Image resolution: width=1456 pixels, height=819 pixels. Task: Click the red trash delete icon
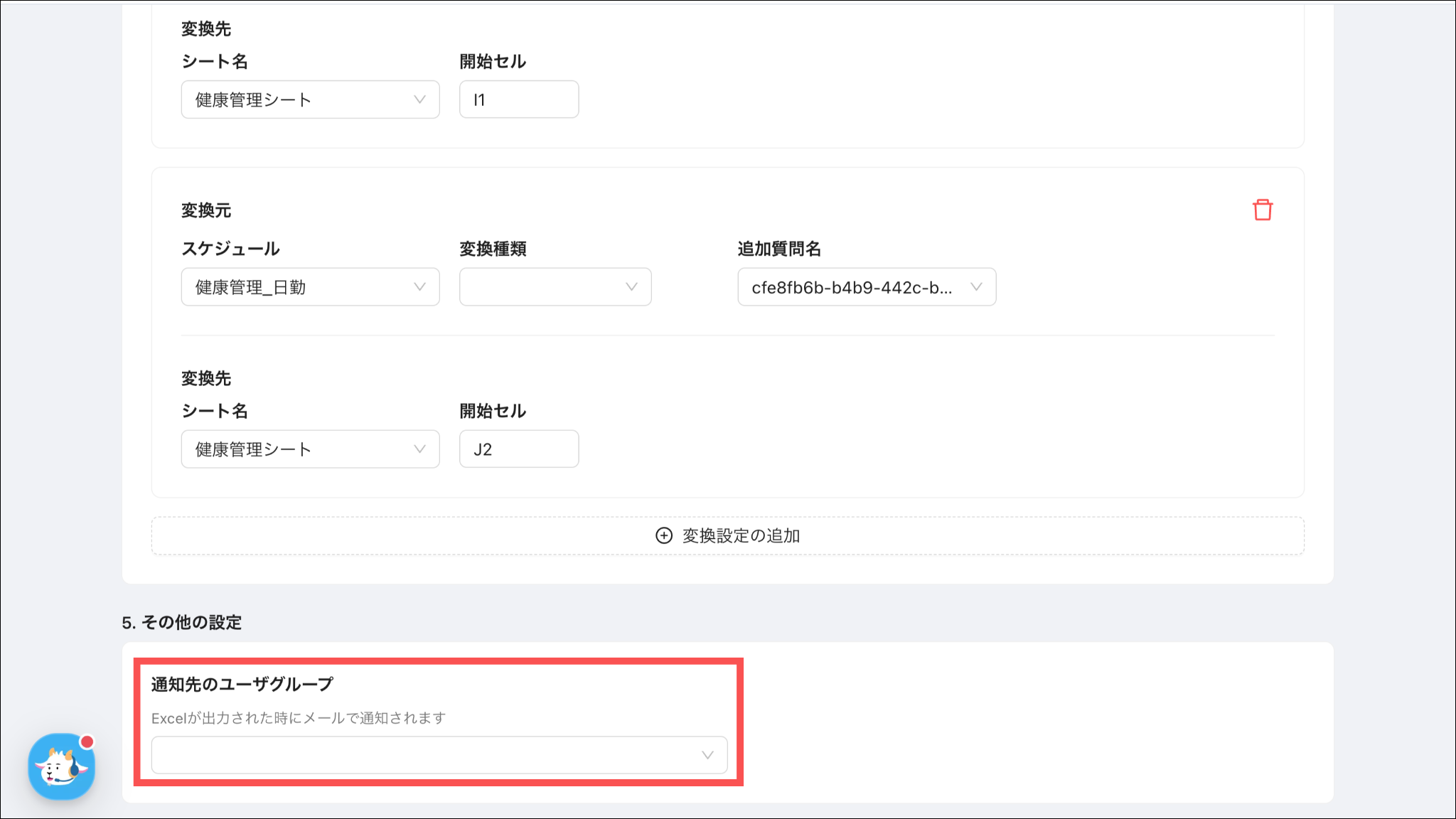[1263, 210]
